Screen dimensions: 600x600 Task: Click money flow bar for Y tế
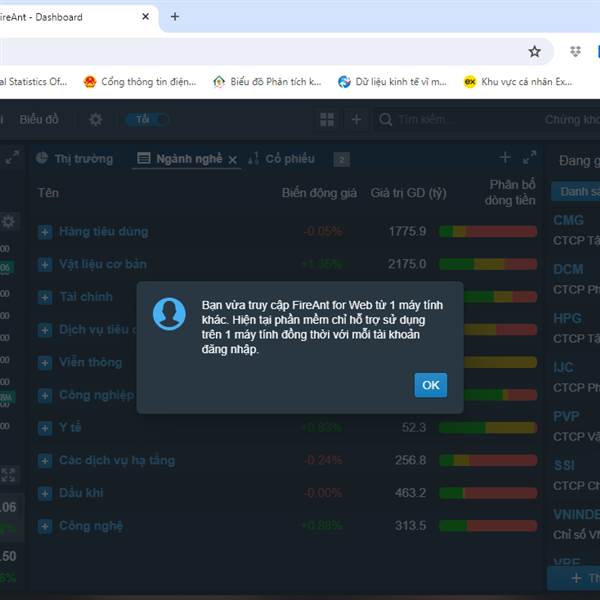488,427
